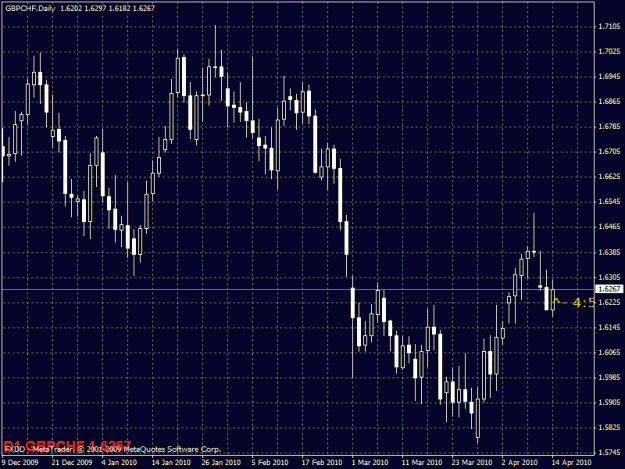Click the 1.6065 price scale label

[x=609, y=352]
